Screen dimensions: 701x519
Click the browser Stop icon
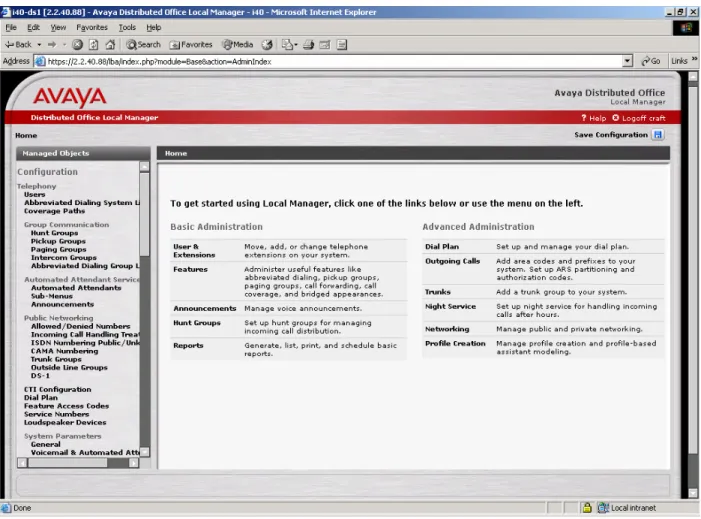(x=77, y=45)
